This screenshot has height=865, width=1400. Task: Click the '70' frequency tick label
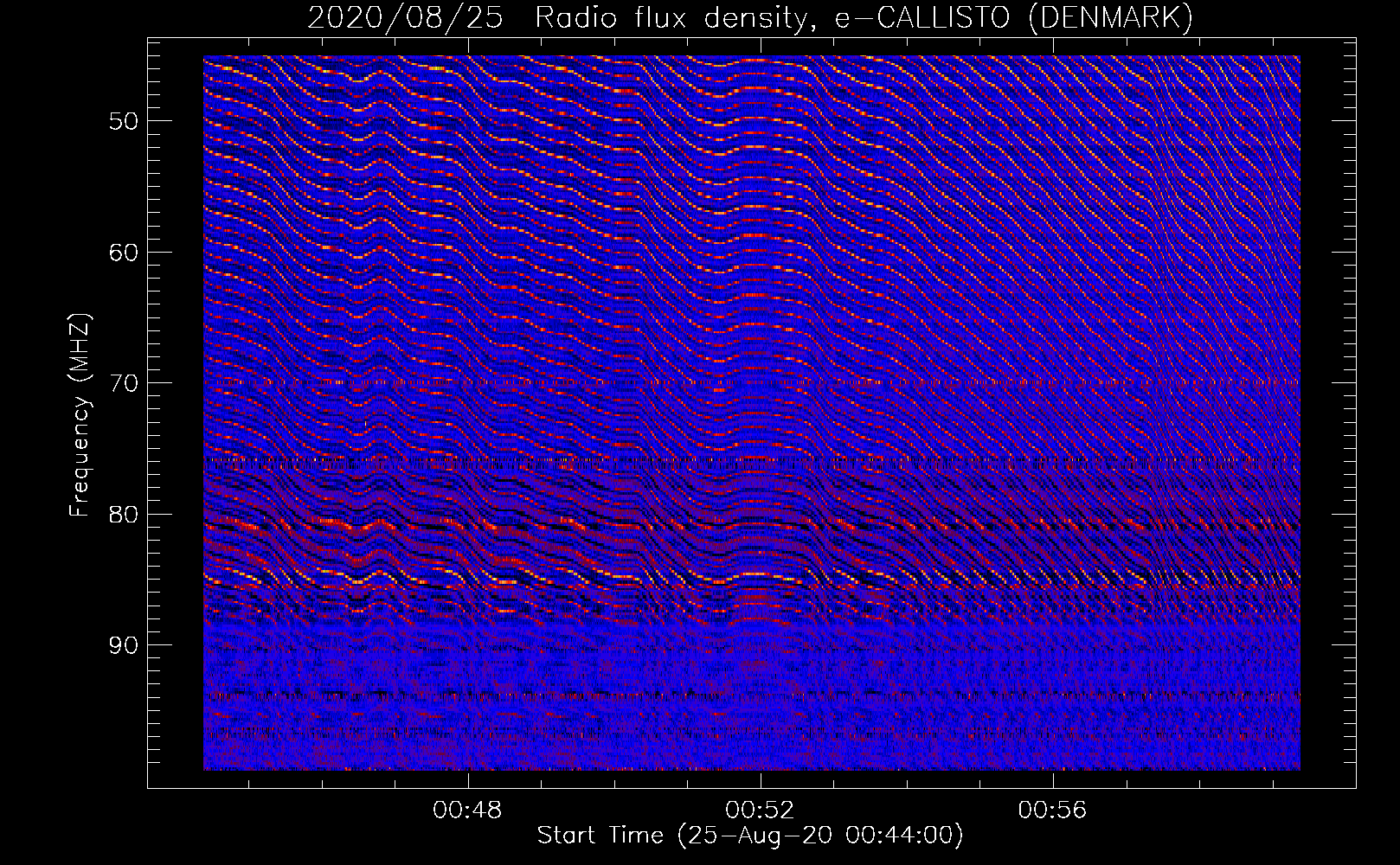point(124,383)
